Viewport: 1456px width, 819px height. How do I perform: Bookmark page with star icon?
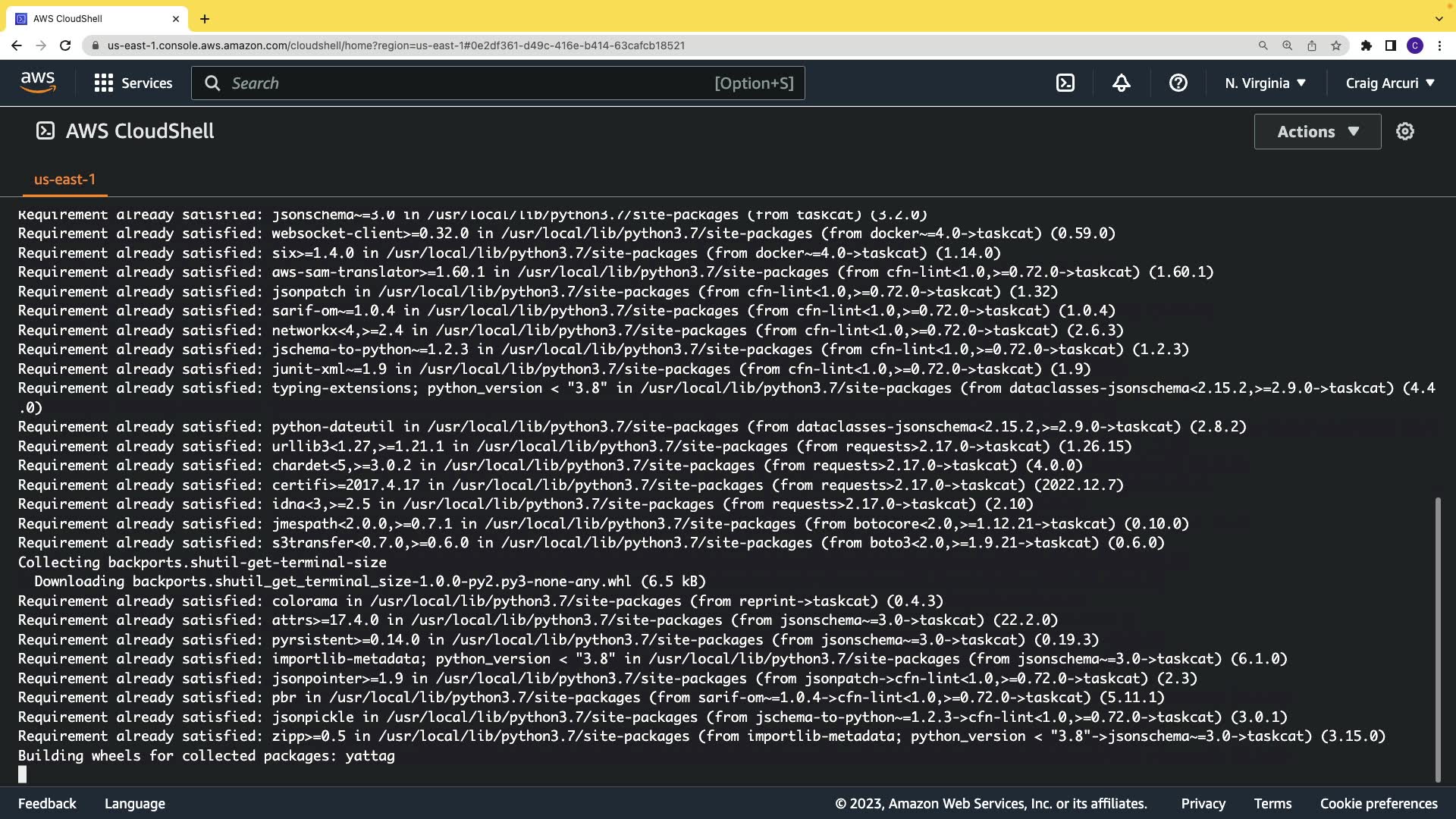pos(1336,45)
